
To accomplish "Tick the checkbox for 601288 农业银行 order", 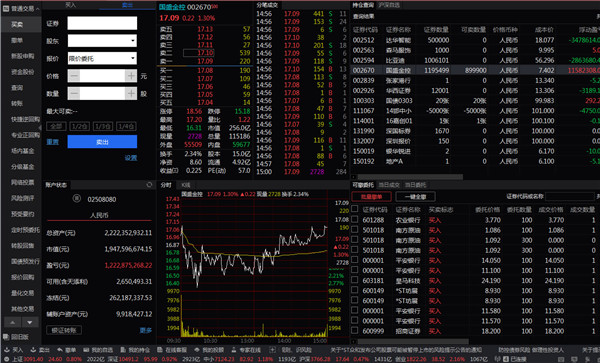I will pyautogui.click(x=355, y=220).
